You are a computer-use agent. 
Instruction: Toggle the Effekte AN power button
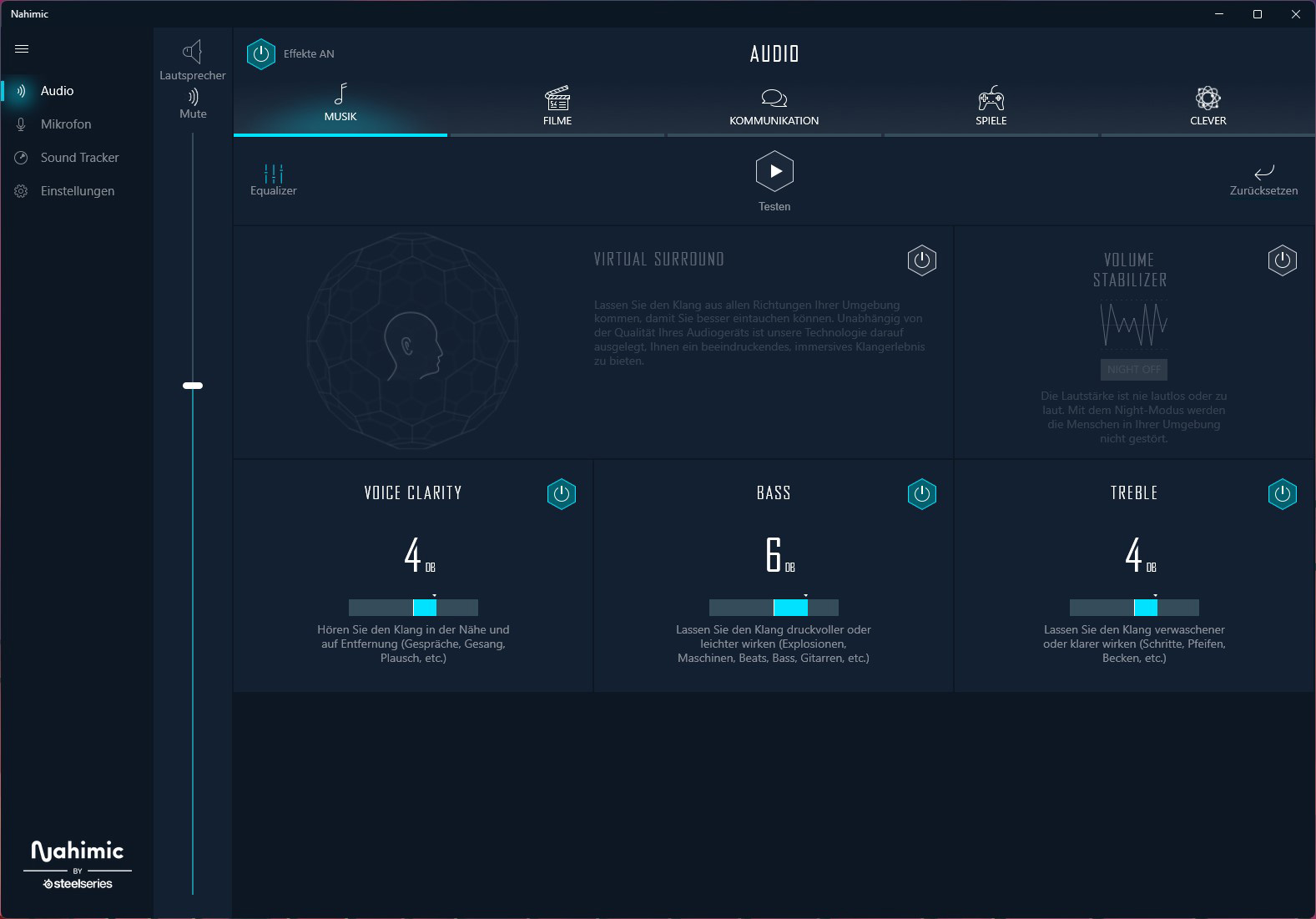tap(261, 54)
